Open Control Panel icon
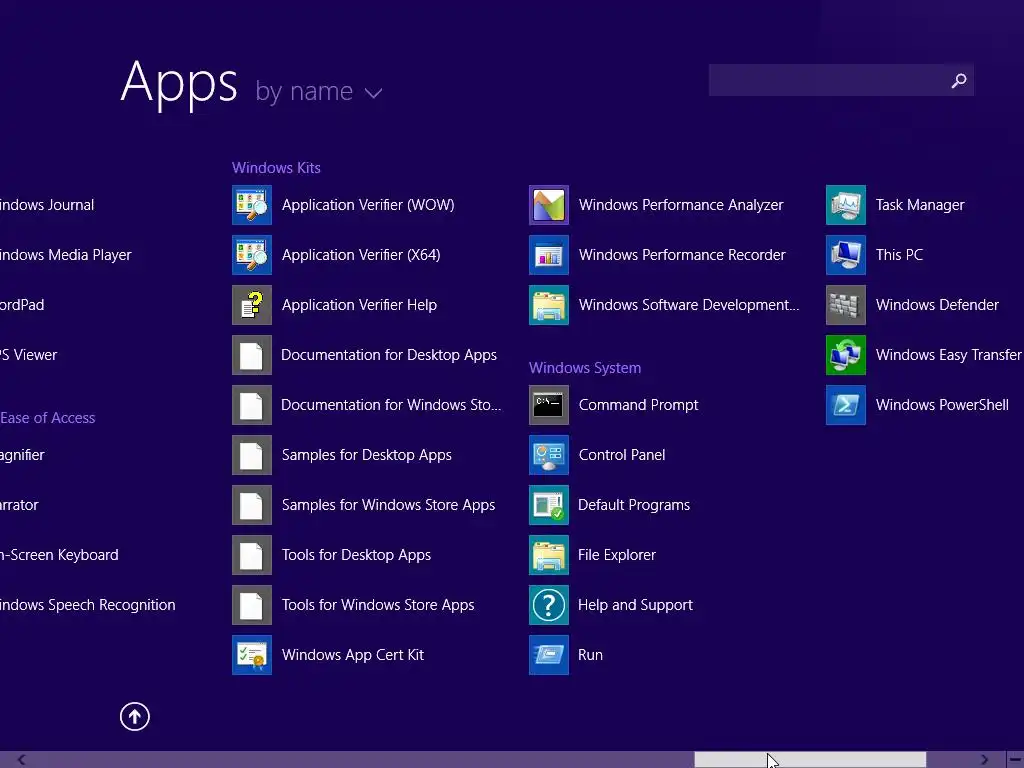The image size is (1024, 768). 549,455
